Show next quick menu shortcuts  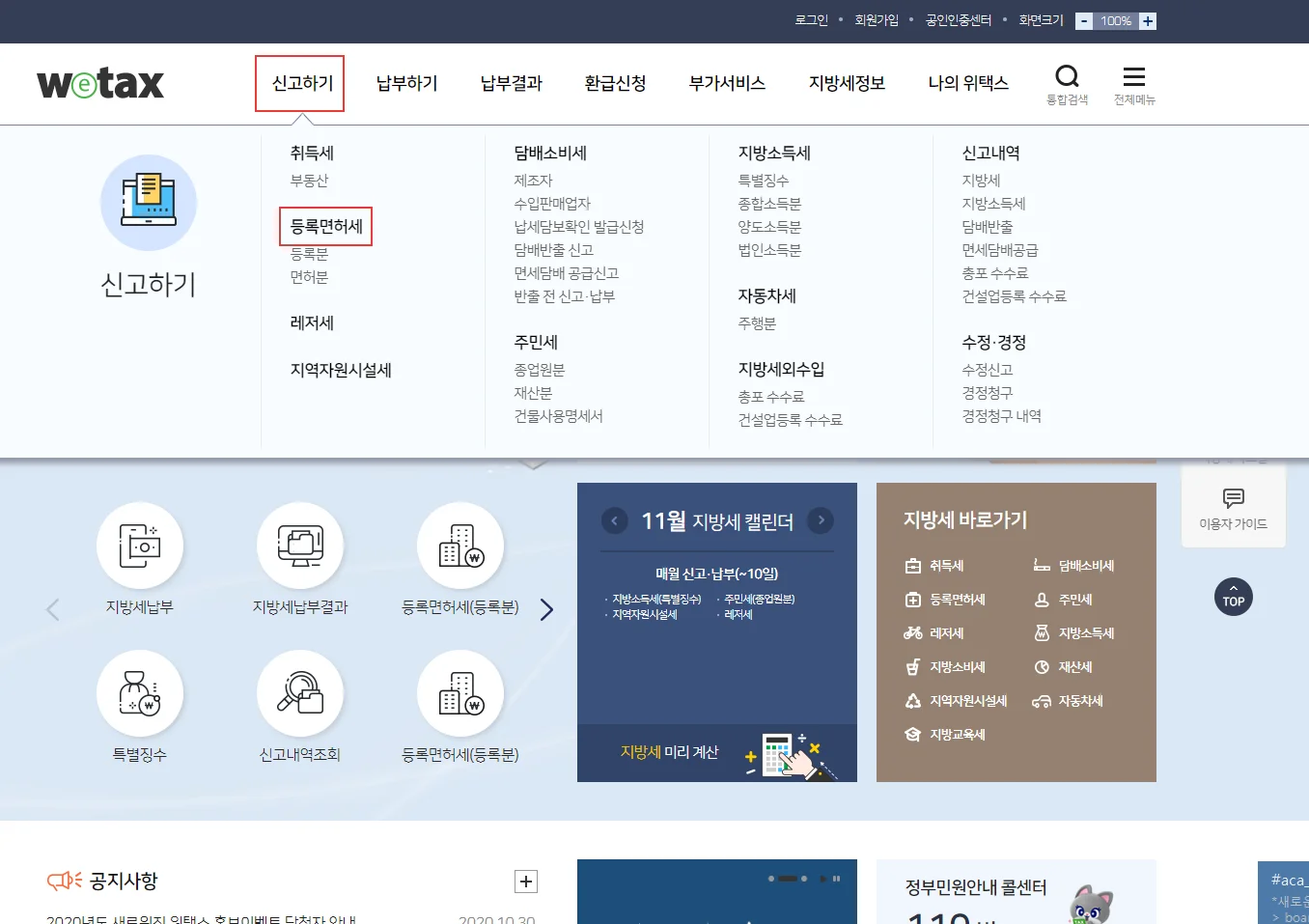coord(546,610)
